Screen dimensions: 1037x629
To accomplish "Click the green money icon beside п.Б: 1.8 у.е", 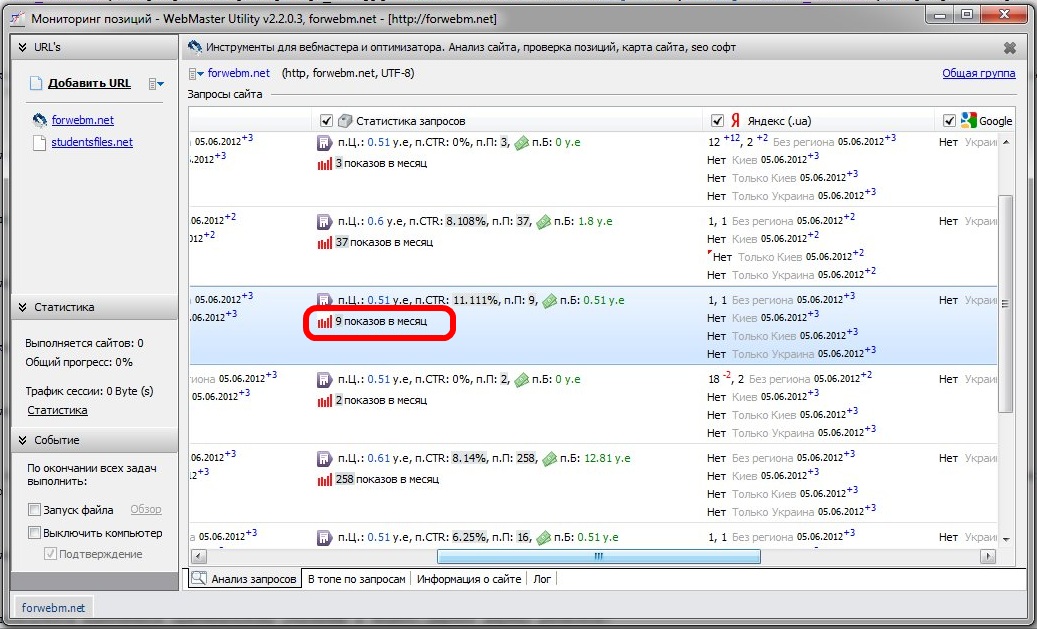I will (x=543, y=222).
